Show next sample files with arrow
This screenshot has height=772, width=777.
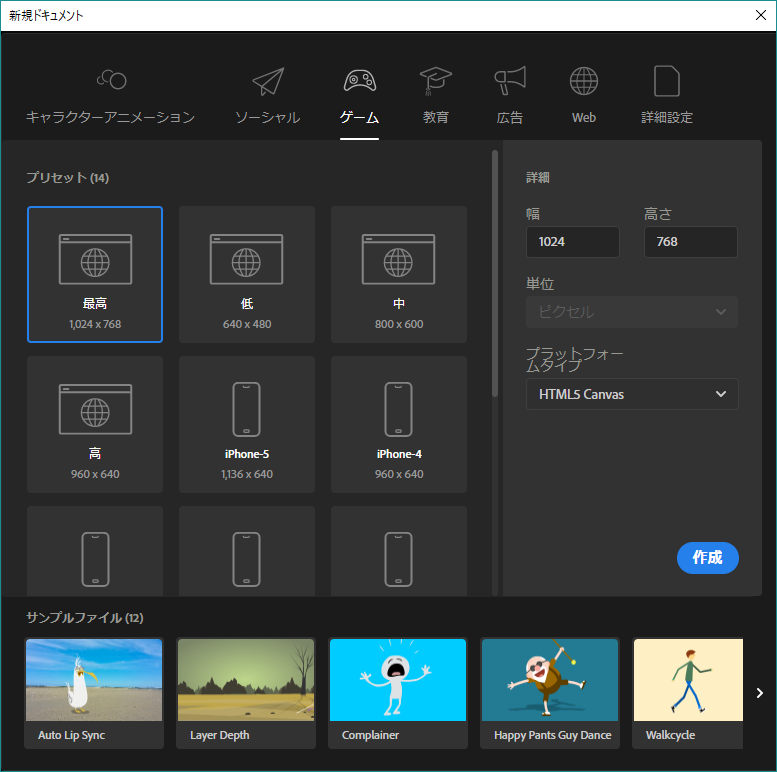point(760,693)
